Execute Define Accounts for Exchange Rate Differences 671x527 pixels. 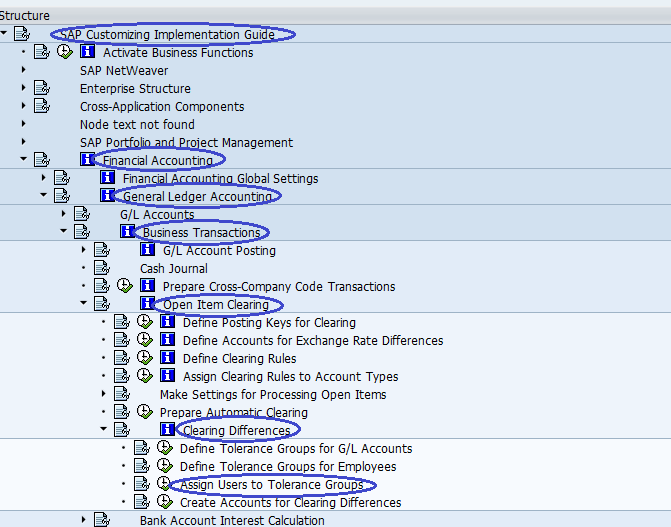145,339
